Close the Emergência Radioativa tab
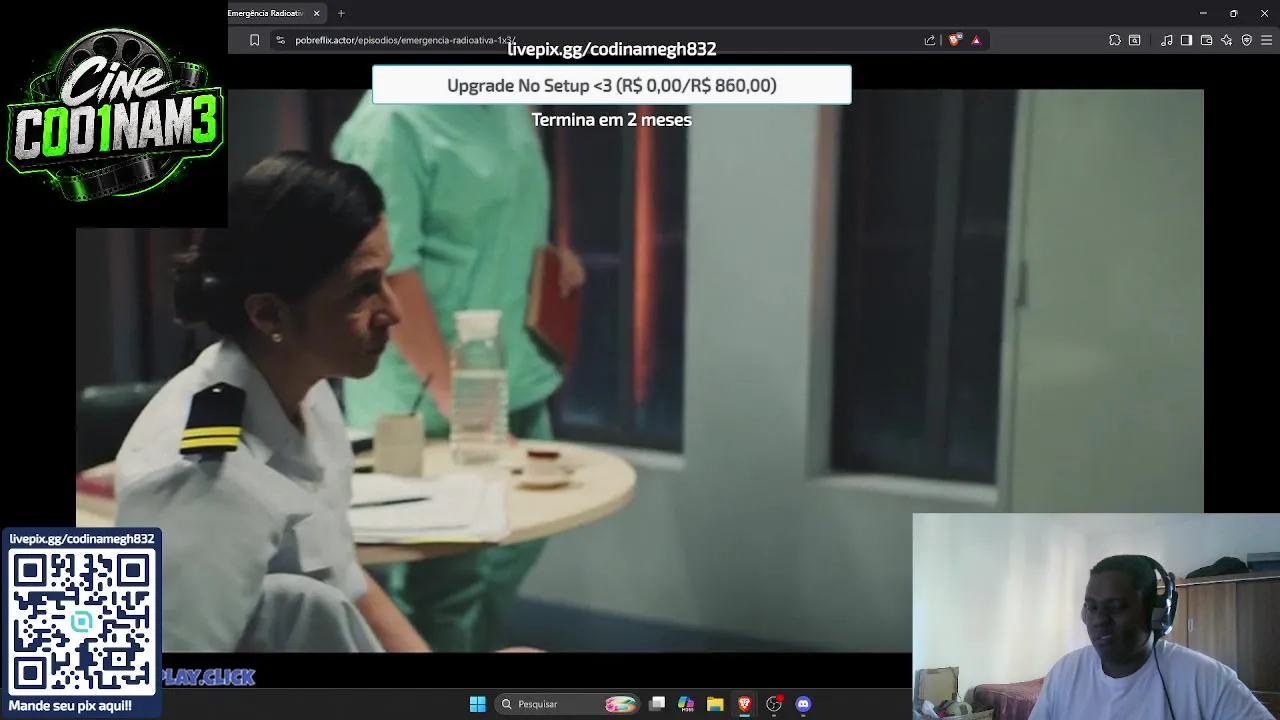The height and width of the screenshot is (720, 1280). [317, 13]
